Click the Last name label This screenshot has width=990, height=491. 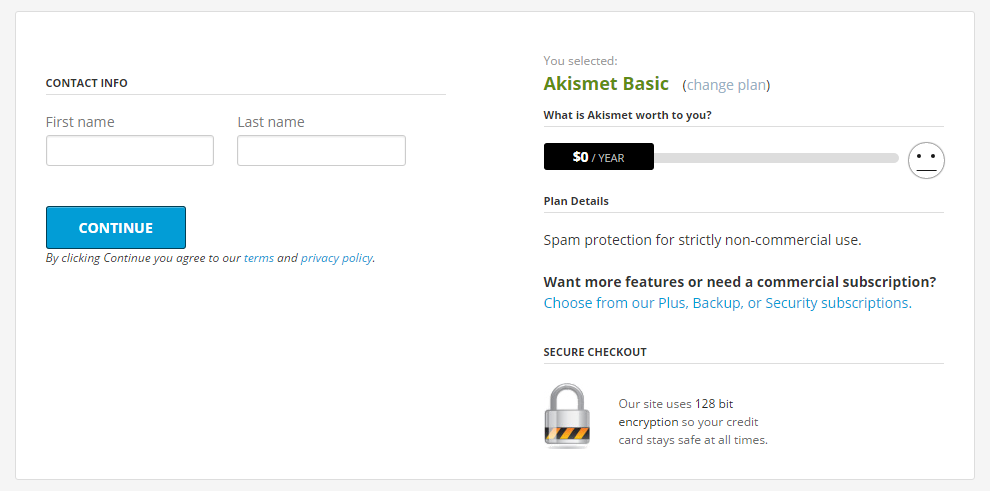[x=271, y=122]
